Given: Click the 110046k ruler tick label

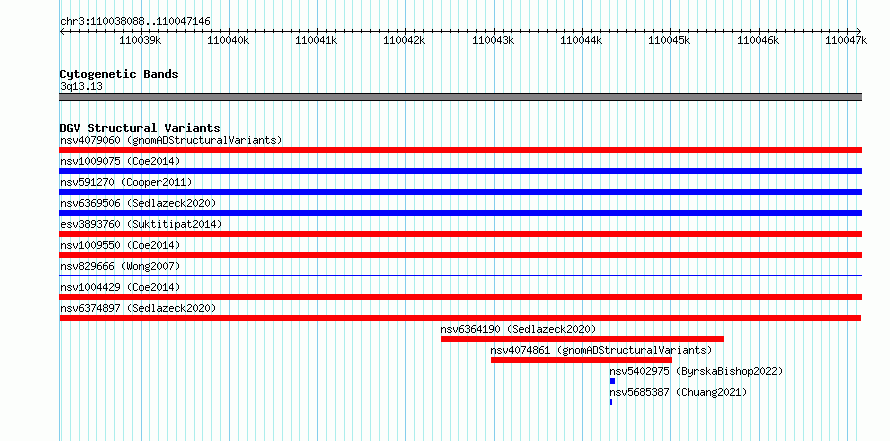Looking at the screenshot, I should tap(758, 40).
